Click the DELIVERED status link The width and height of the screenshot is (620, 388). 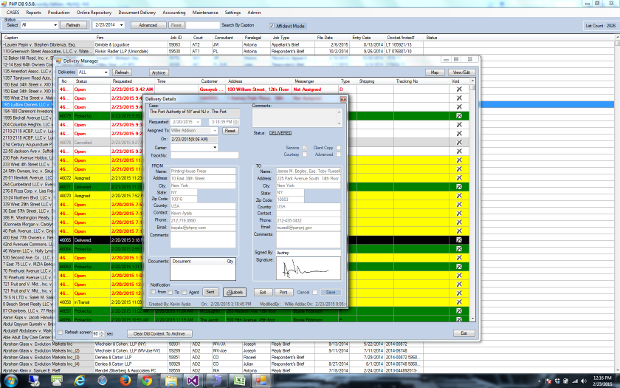pyautogui.click(x=280, y=133)
